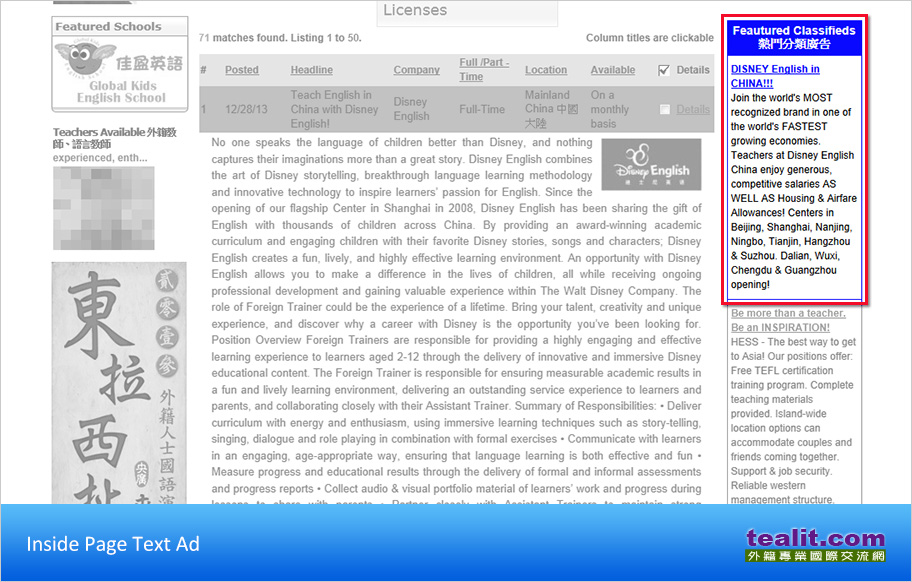The width and height of the screenshot is (912, 582).
Task: Open 'Be more than a teacher' link
Action: pos(788,320)
